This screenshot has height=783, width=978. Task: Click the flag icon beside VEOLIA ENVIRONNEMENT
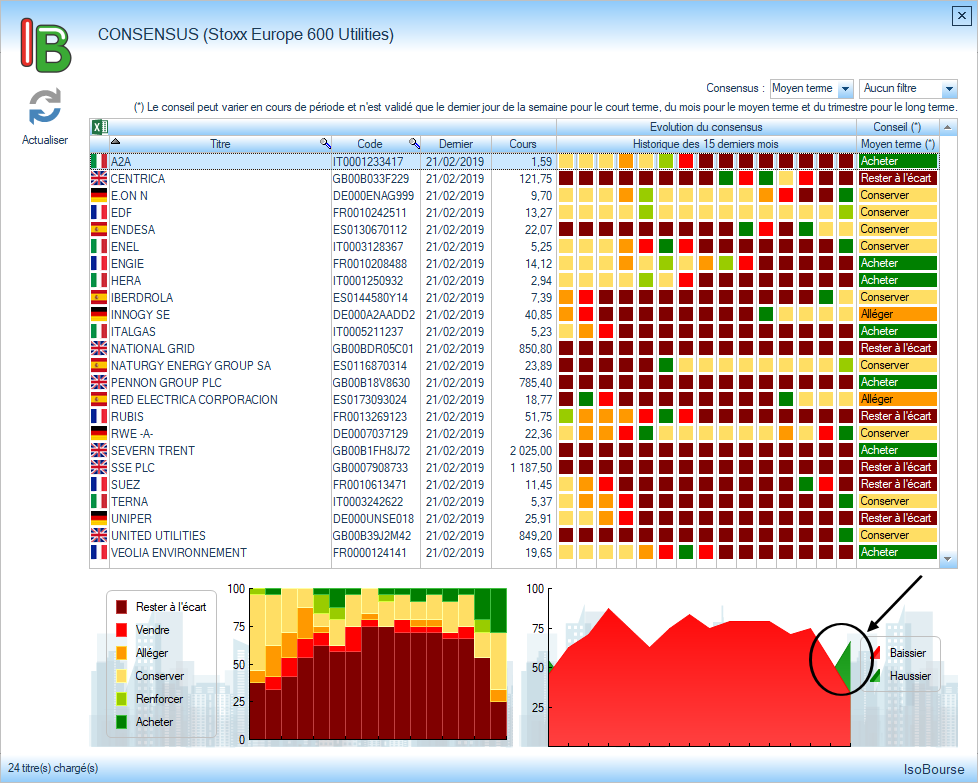pyautogui.click(x=99, y=553)
